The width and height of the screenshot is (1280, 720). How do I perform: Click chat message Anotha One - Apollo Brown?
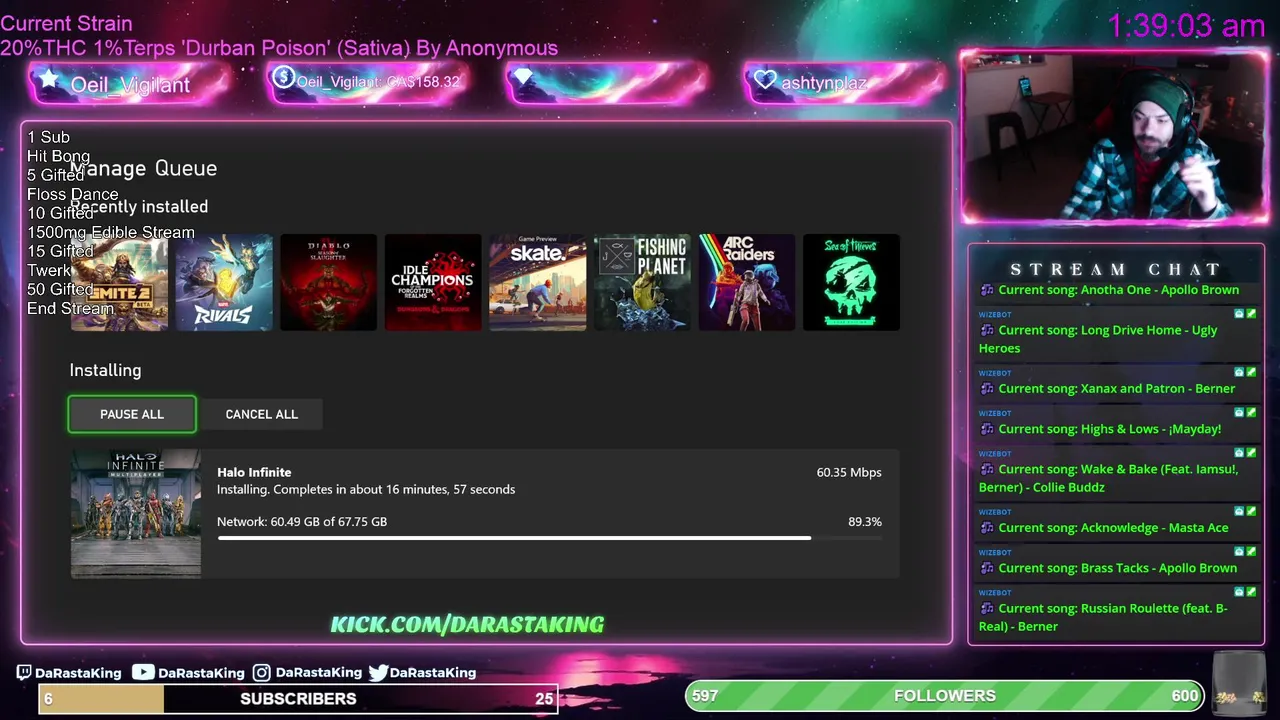click(1118, 290)
